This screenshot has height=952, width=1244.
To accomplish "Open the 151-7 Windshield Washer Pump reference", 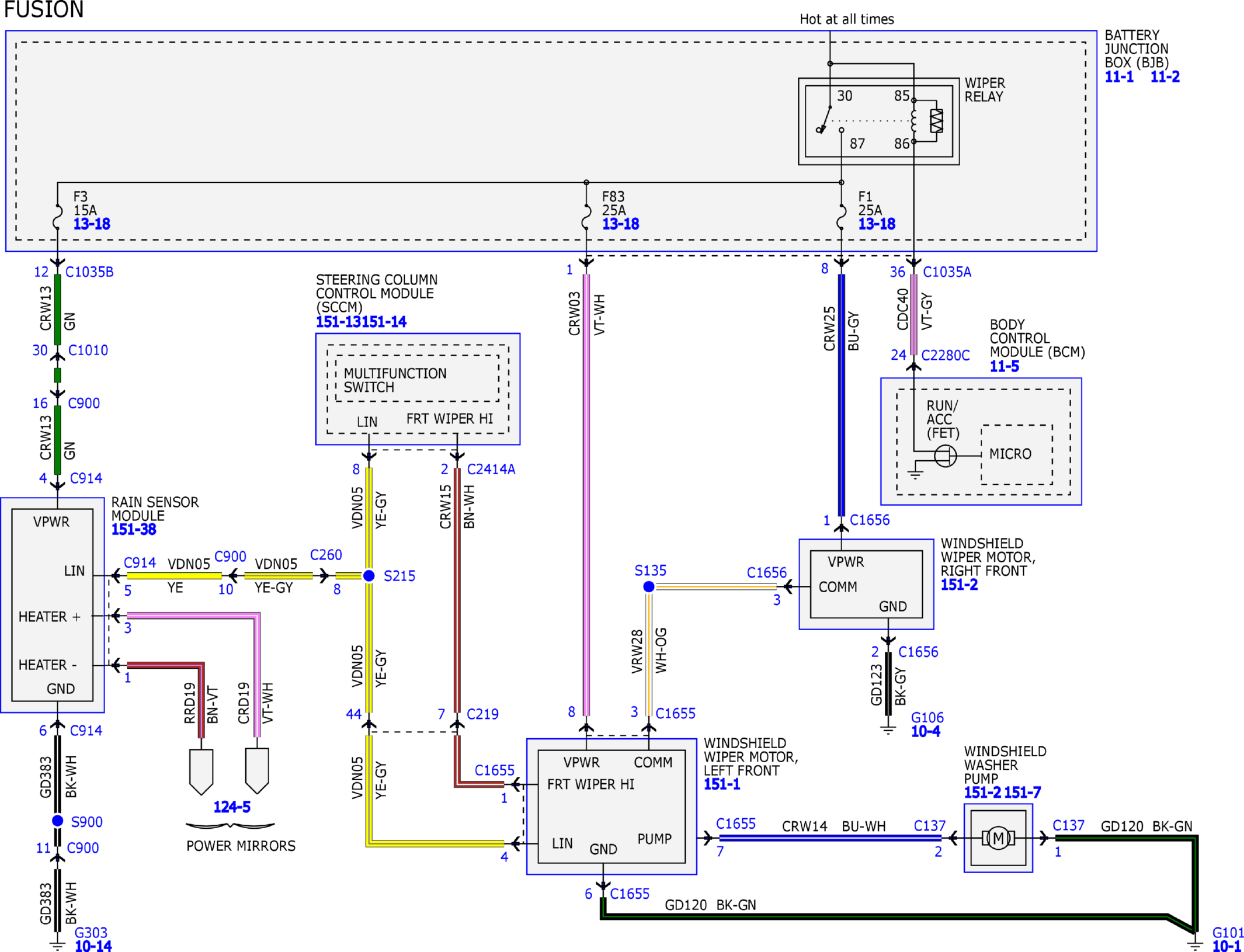I will point(1023,793).
